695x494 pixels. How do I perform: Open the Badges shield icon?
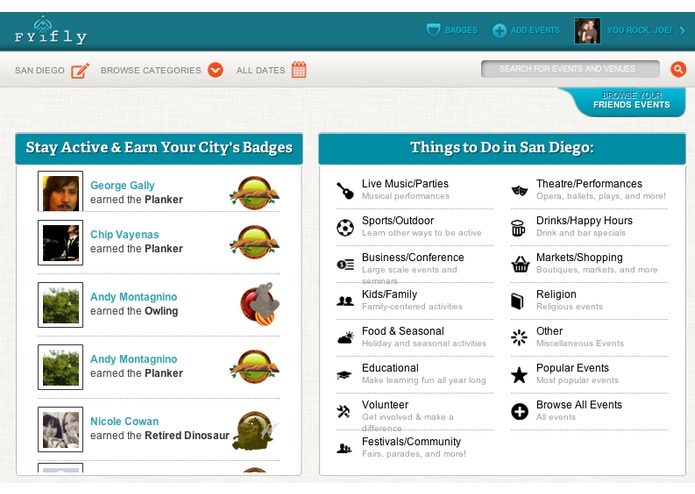pos(433,30)
